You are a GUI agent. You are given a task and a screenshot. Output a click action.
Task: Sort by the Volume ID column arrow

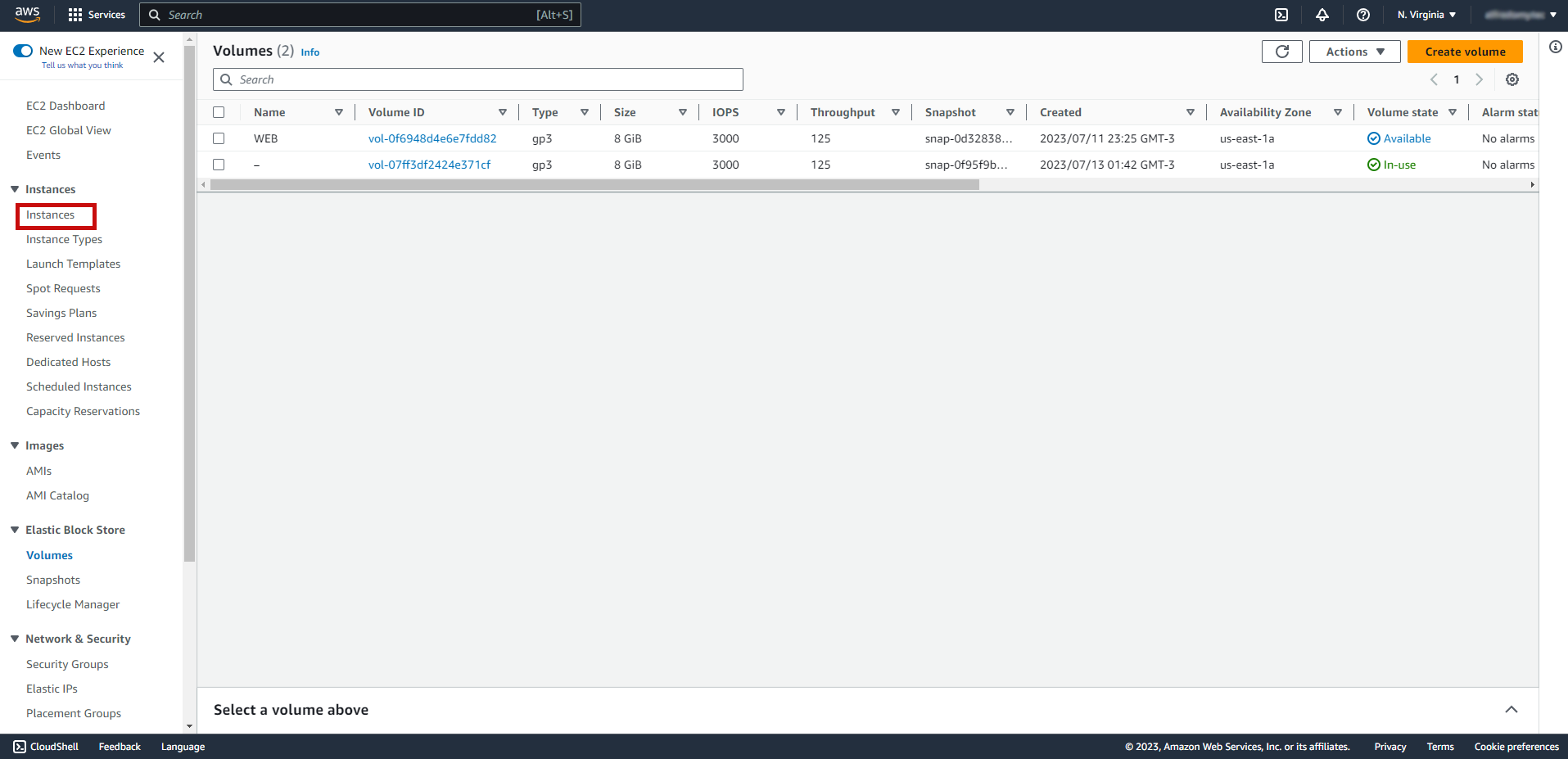[x=503, y=112]
